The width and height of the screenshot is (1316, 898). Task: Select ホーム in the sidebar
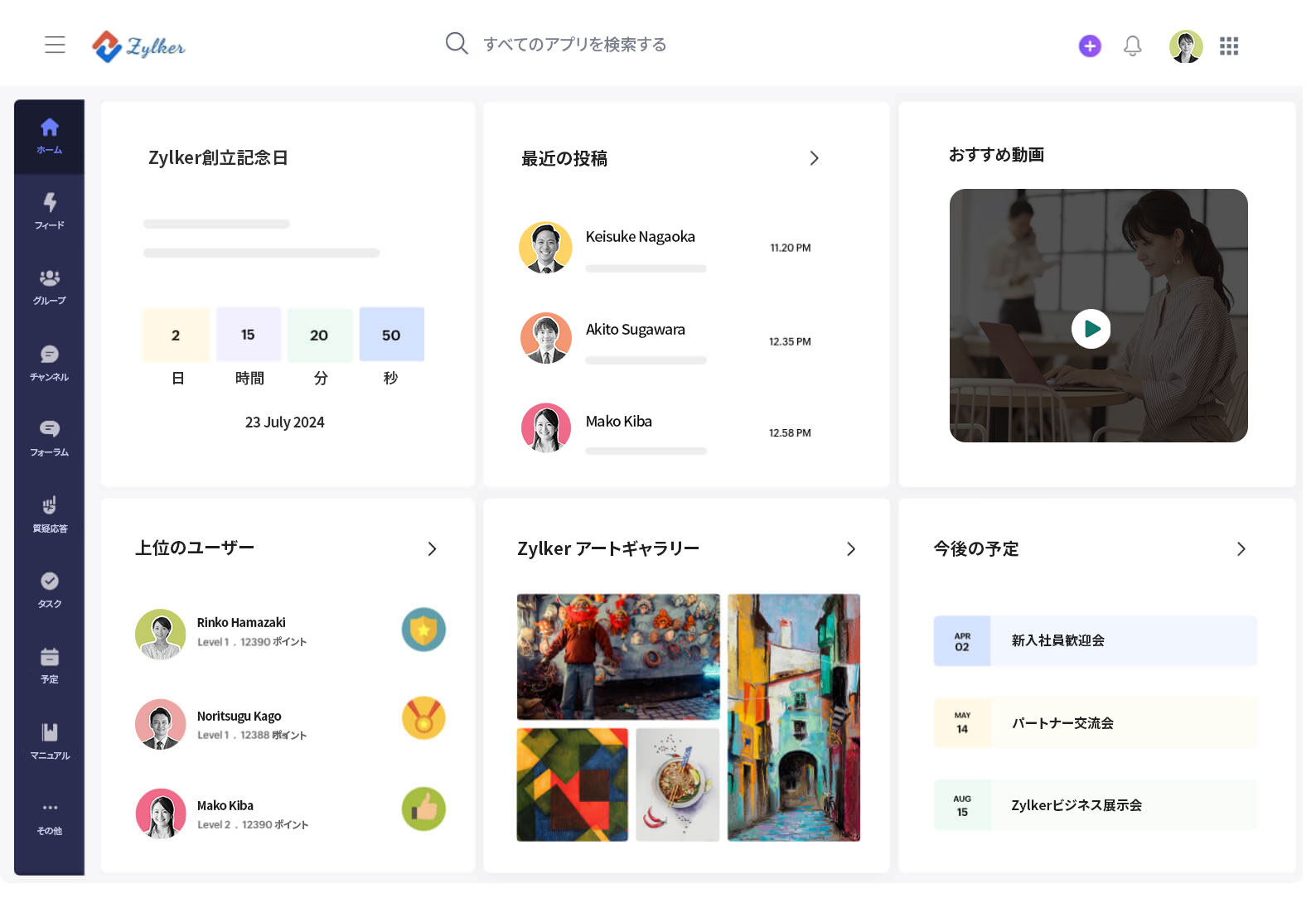point(50,137)
